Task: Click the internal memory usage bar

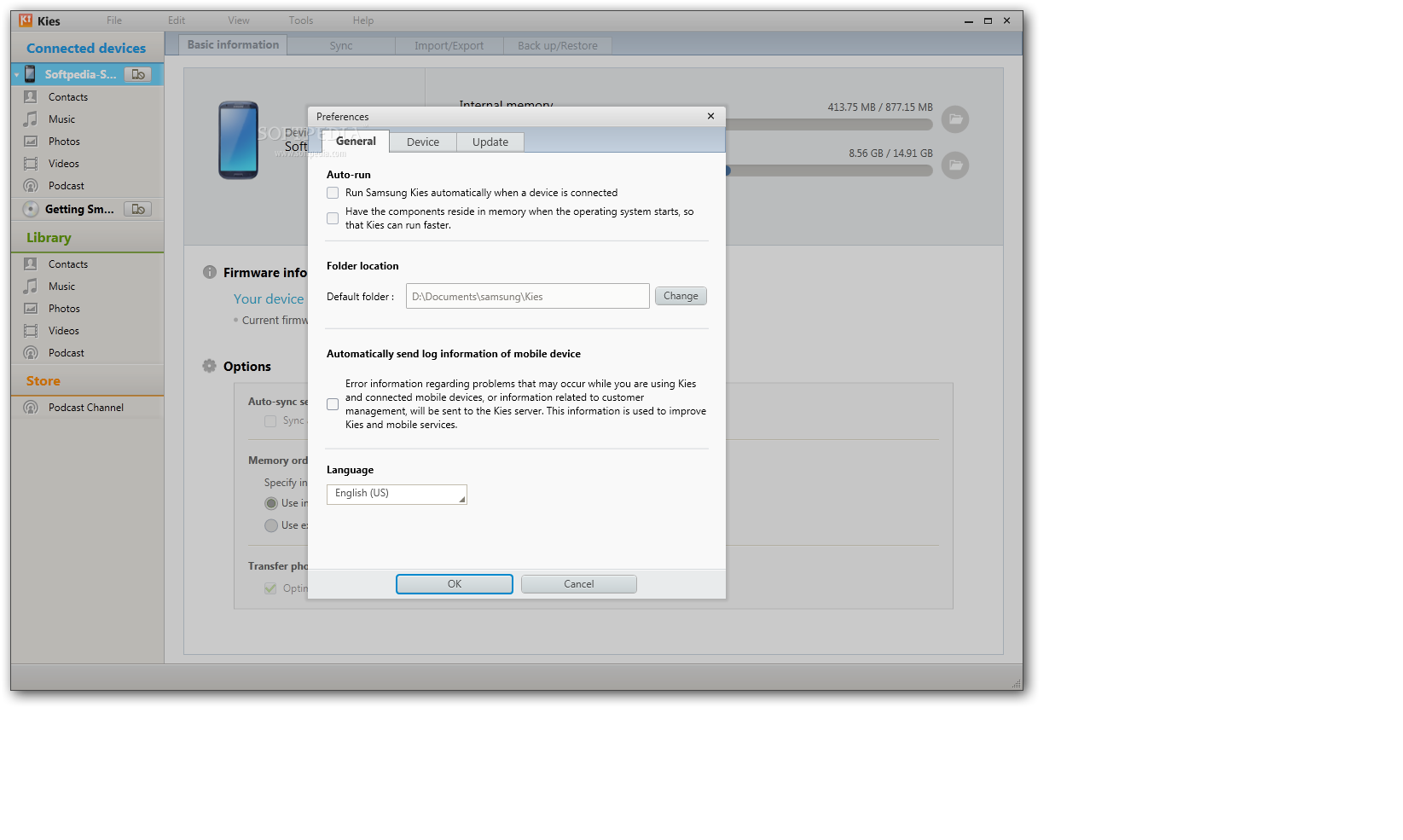Action: (829, 125)
